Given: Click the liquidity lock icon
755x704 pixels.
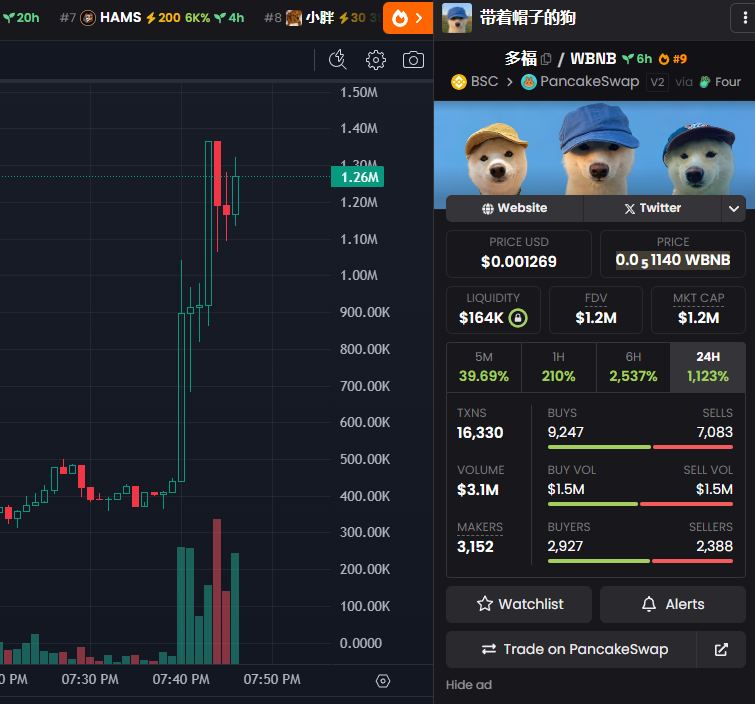Looking at the screenshot, I should tap(518, 318).
